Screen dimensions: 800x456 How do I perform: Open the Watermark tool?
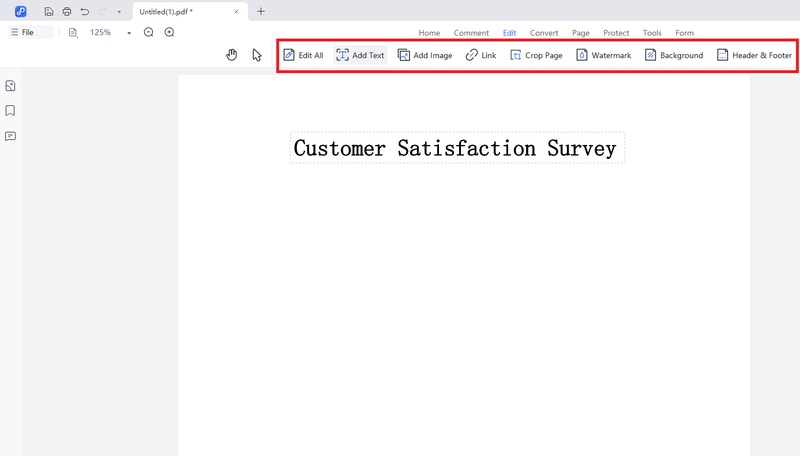604,55
